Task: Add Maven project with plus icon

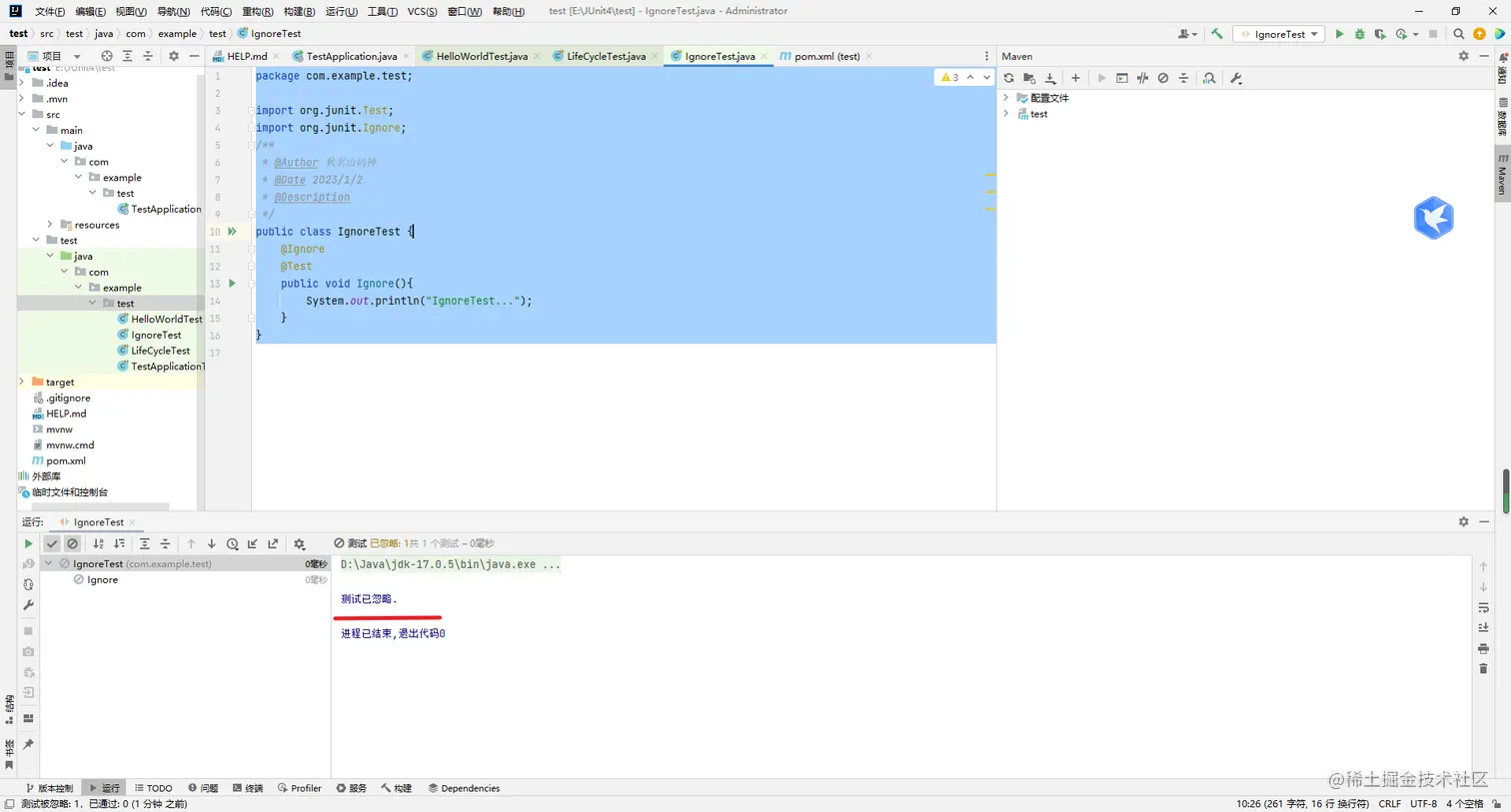Action: click(x=1075, y=78)
